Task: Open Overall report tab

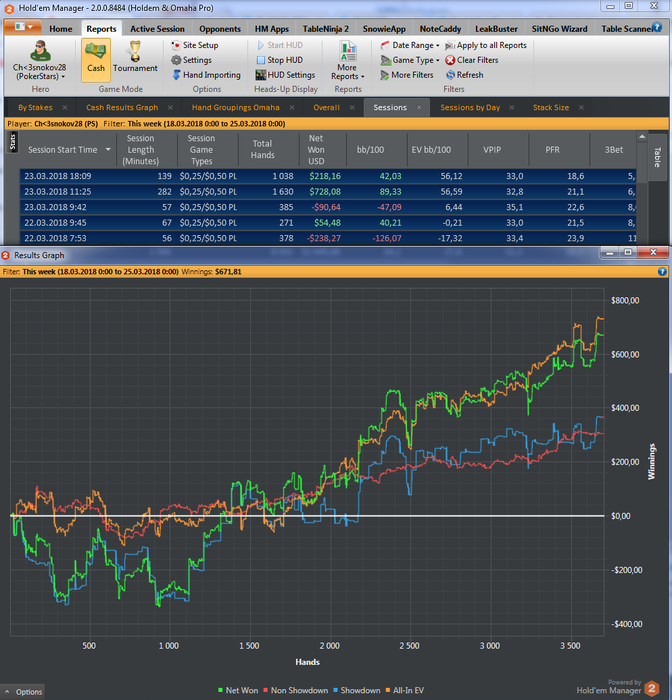Action: point(326,108)
